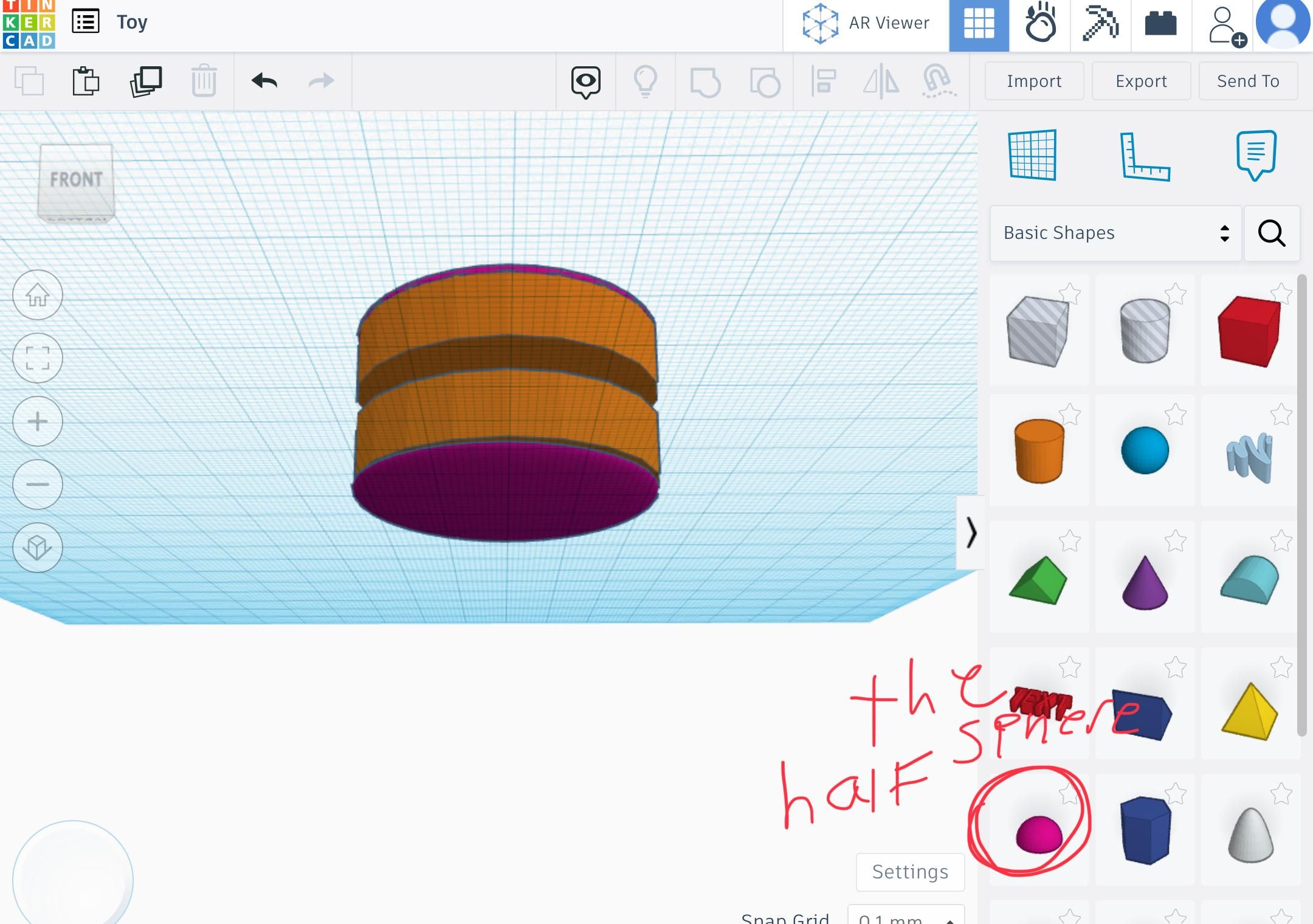Image resolution: width=1313 pixels, height=924 pixels.
Task: Click the Align tool icon
Action: tap(824, 81)
